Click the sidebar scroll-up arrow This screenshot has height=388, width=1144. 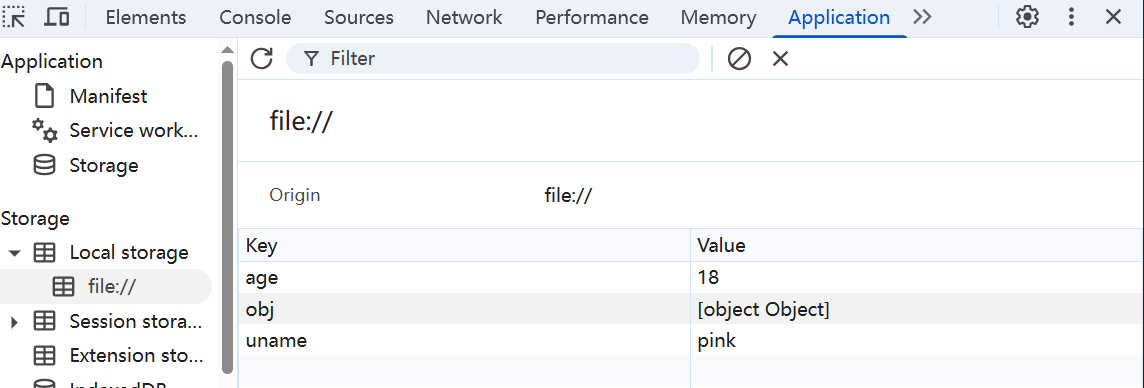227,50
